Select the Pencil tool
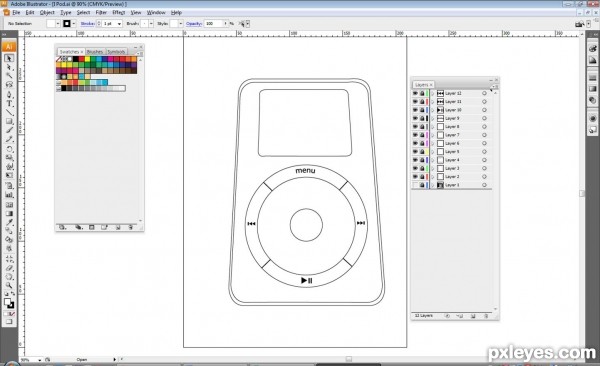Screen dimensions: 600x366 pyautogui.click(x=9, y=139)
